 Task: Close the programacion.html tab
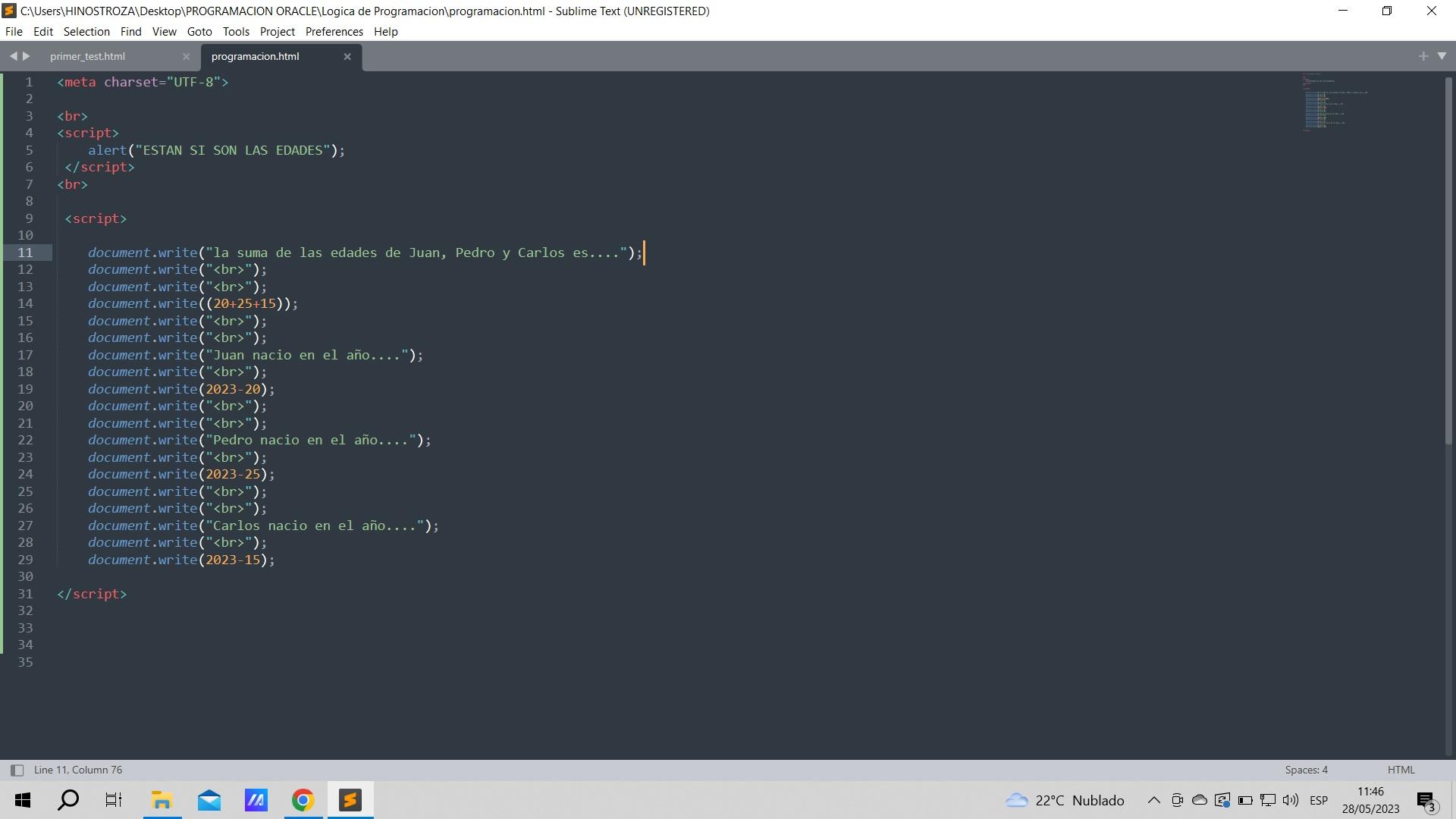pyautogui.click(x=347, y=57)
